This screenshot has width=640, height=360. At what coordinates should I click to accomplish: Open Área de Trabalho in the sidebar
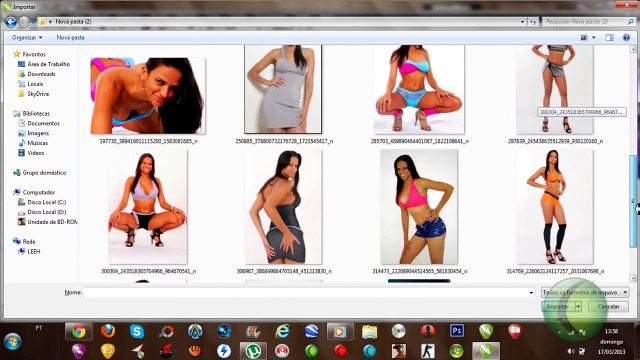pos(49,64)
